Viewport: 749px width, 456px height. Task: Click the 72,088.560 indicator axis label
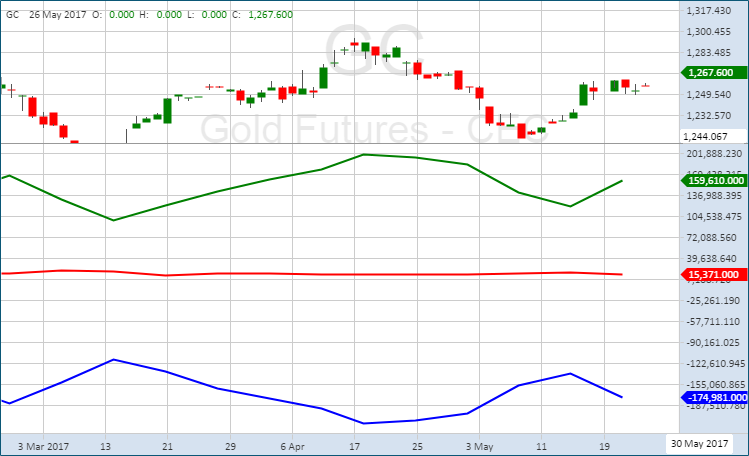point(712,238)
